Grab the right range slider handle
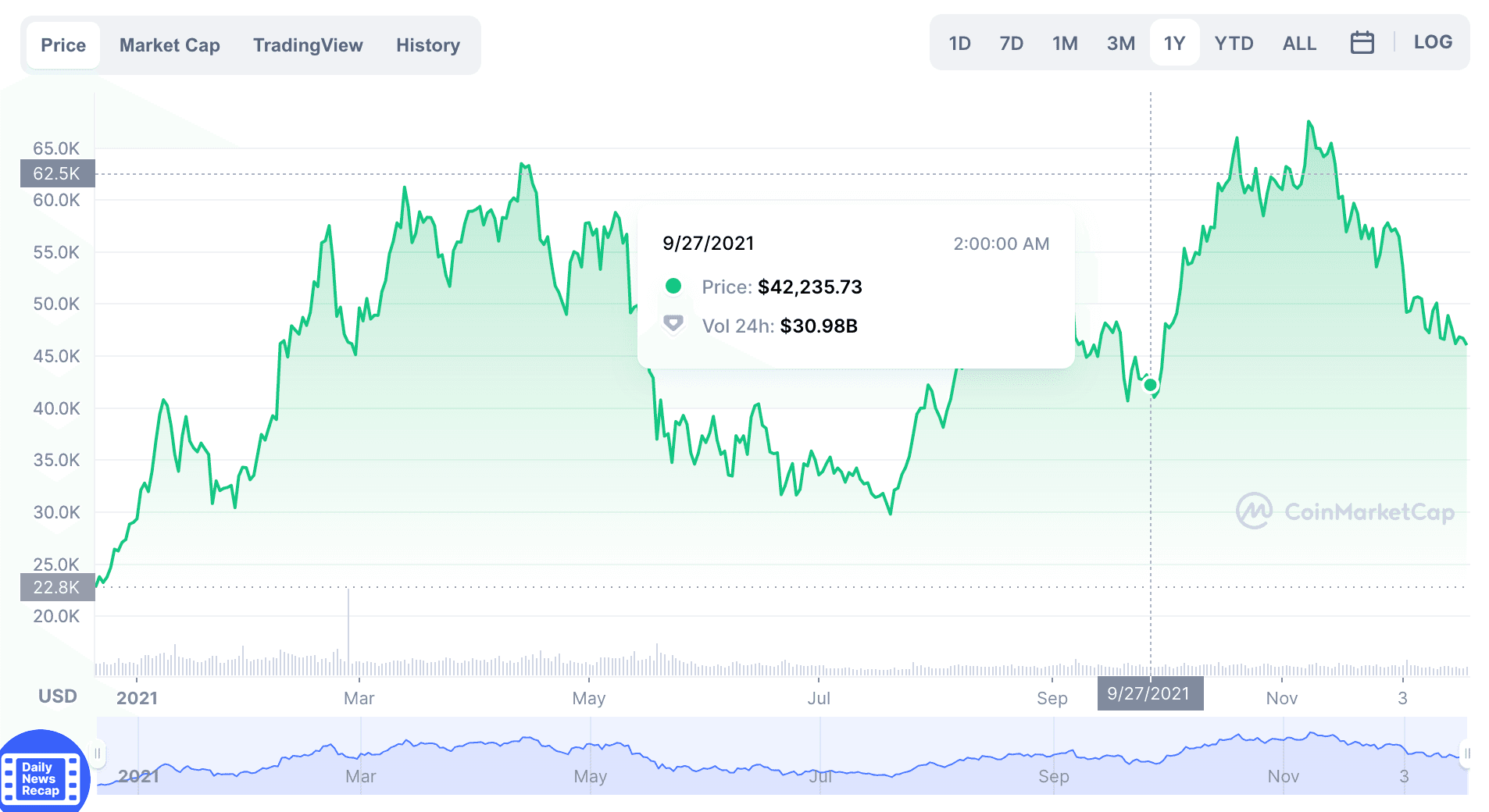Viewport: 1489px width, 812px height. point(1466,753)
